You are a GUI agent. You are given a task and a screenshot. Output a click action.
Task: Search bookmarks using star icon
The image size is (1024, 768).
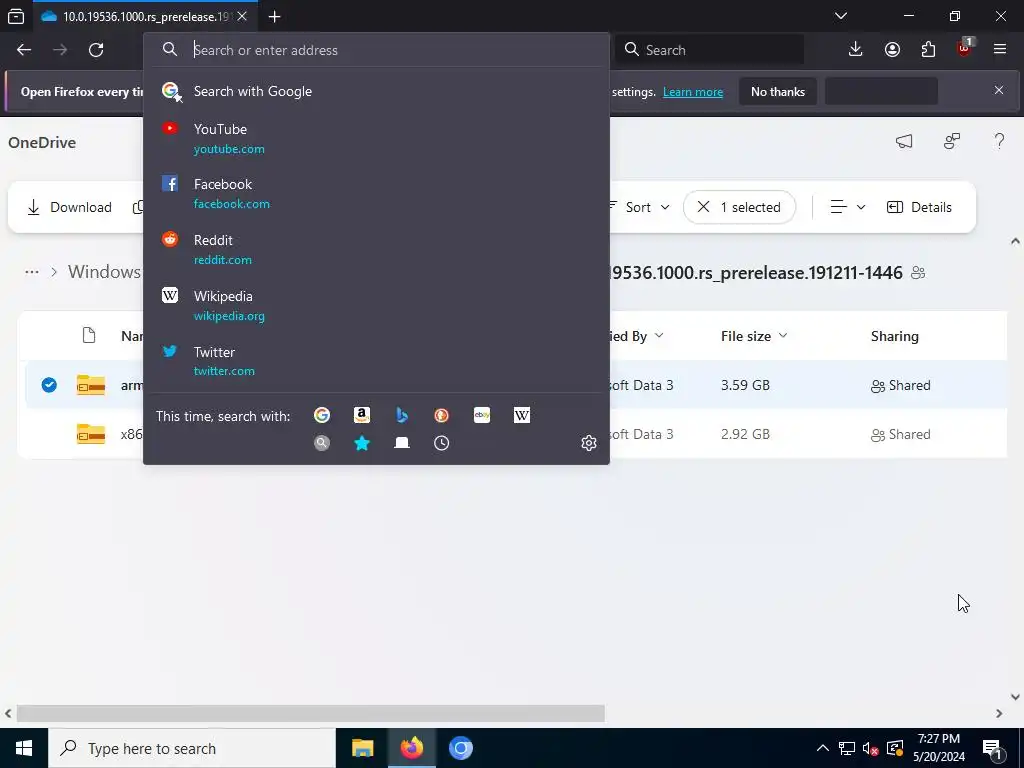pyautogui.click(x=362, y=443)
